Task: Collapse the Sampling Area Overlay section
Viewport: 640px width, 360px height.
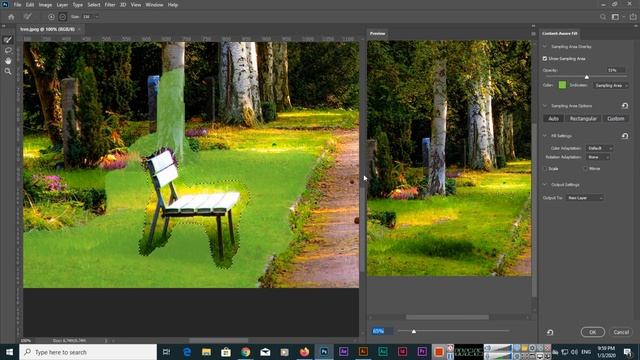Action: pyautogui.click(x=544, y=47)
